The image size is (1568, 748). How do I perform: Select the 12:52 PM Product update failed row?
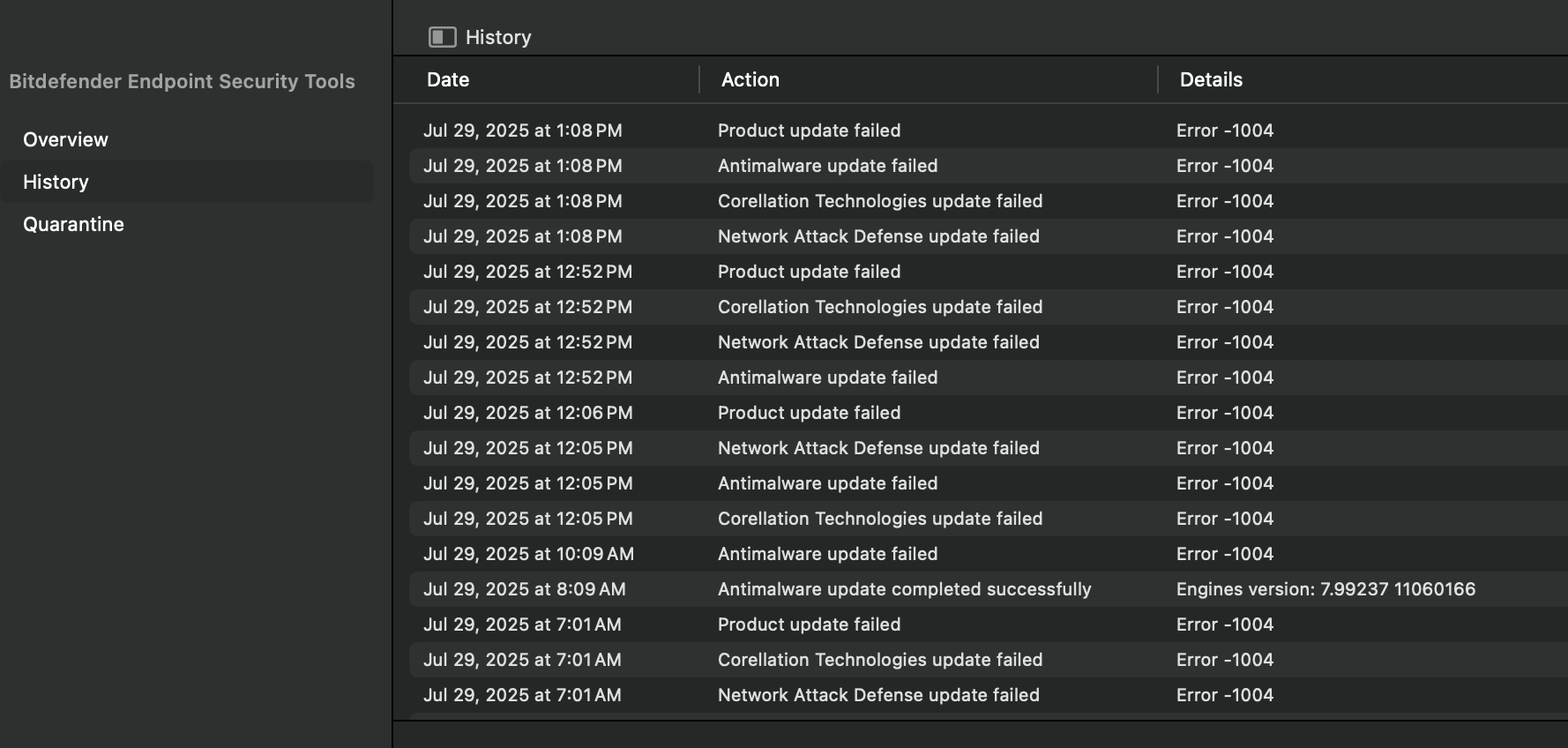[x=809, y=272]
